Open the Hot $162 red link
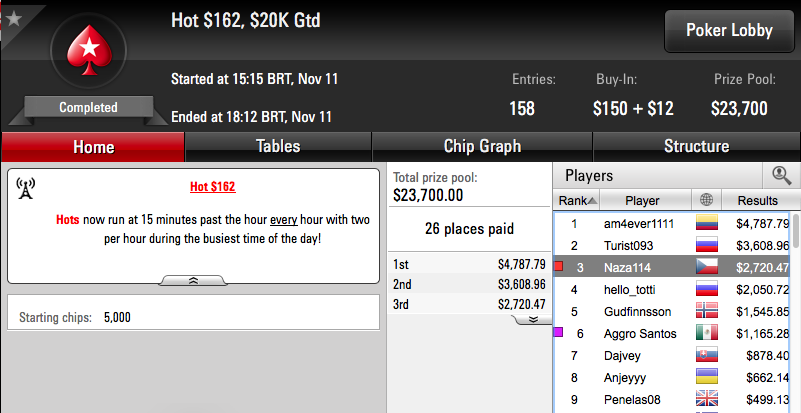The width and height of the screenshot is (801, 413). (213, 187)
